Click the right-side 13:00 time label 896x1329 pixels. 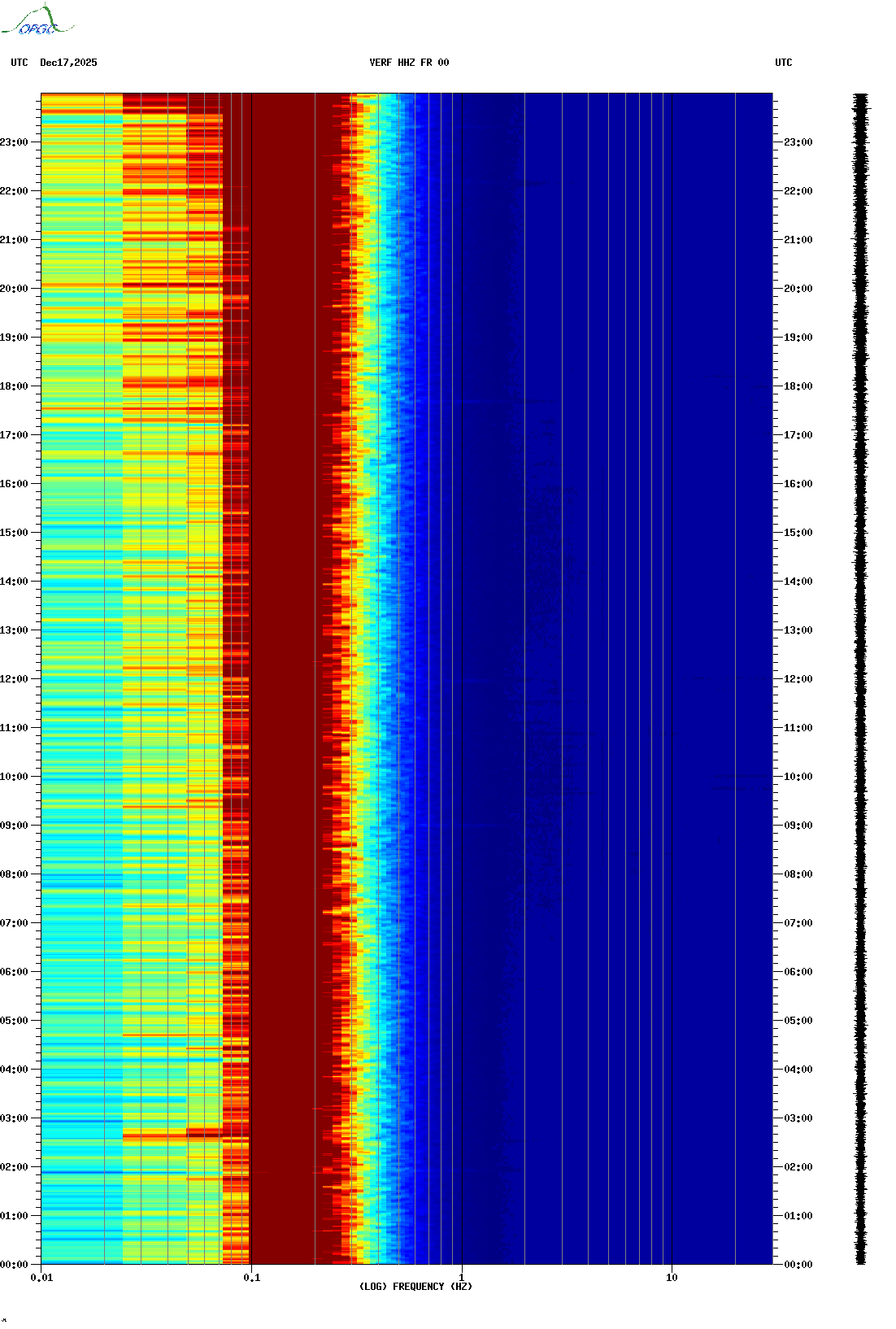[x=798, y=630]
